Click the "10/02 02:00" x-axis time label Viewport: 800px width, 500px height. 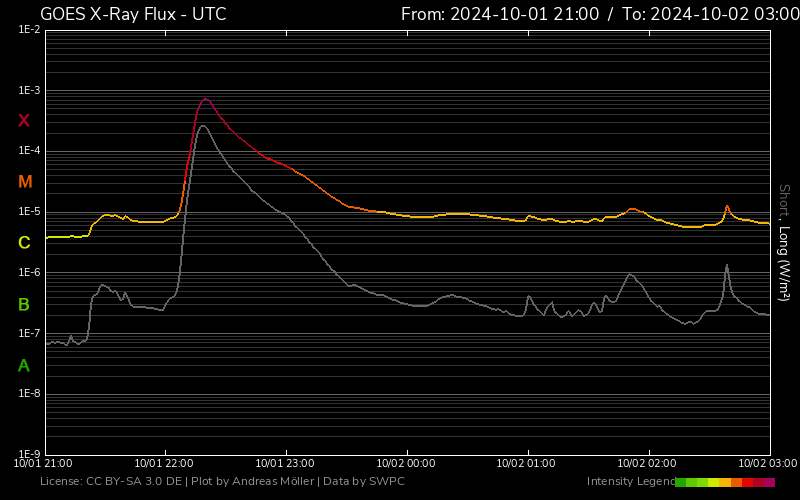click(647, 463)
